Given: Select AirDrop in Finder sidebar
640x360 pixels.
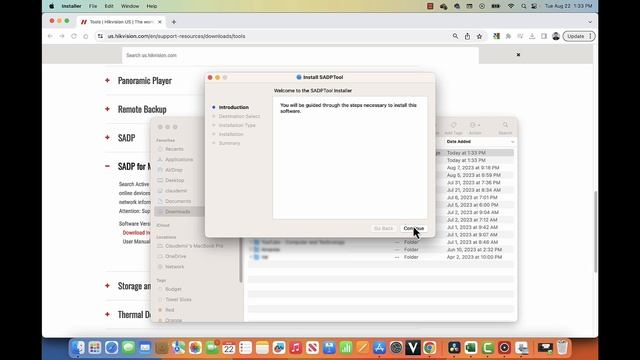Looking at the screenshot, I should [174, 170].
